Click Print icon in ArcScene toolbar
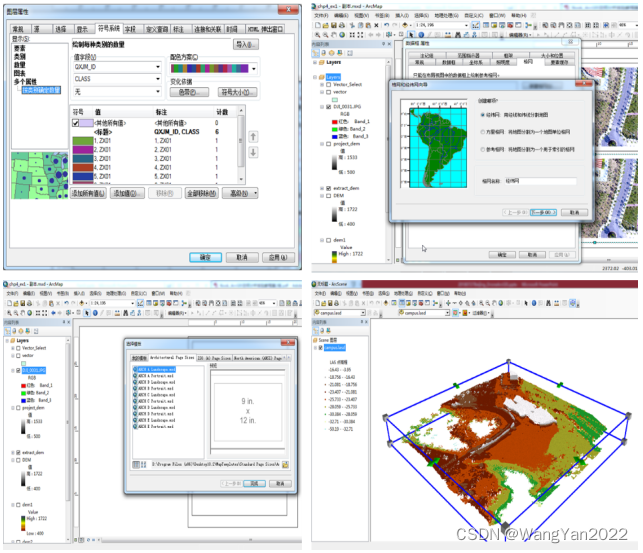Image resolution: width=643 pixels, height=553 pixels. (x=337, y=303)
